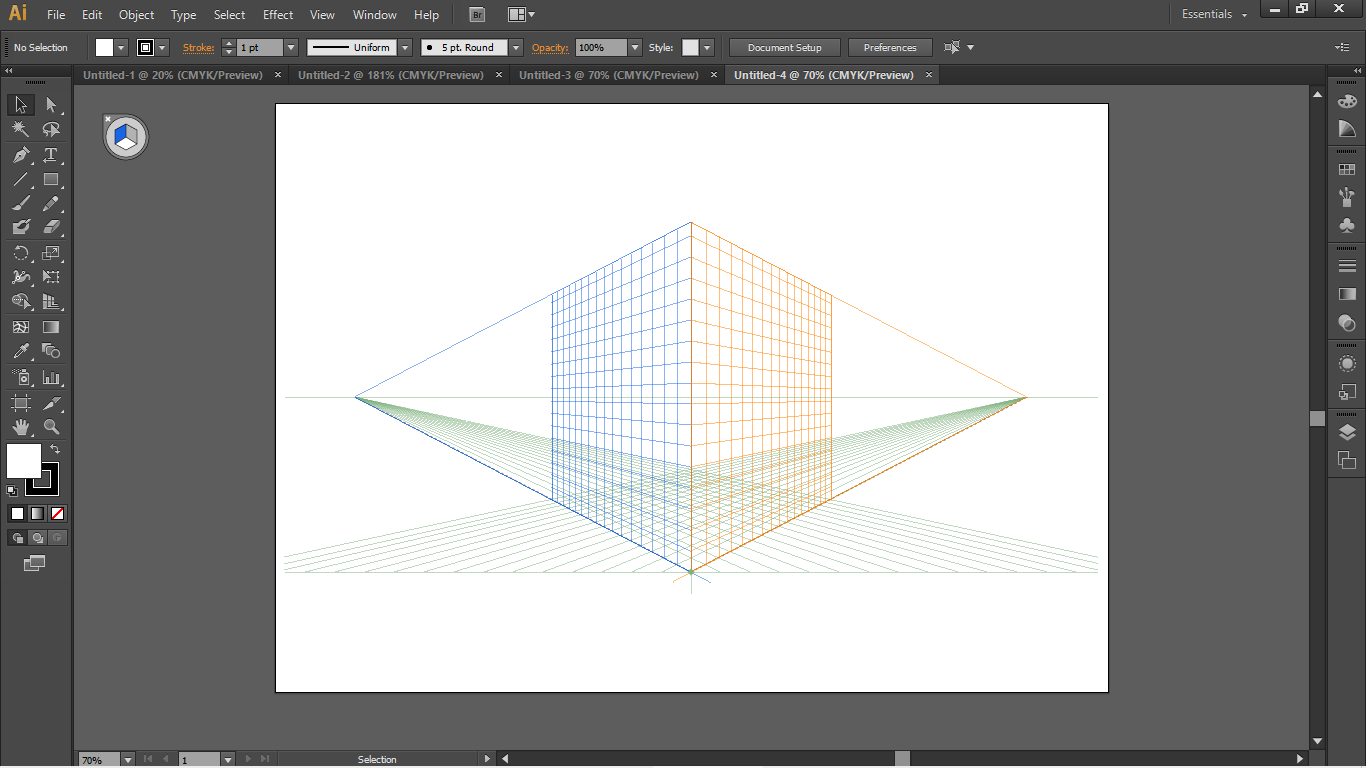The height and width of the screenshot is (768, 1366).
Task: Swap fill and stroke colors
Action: tap(55, 448)
